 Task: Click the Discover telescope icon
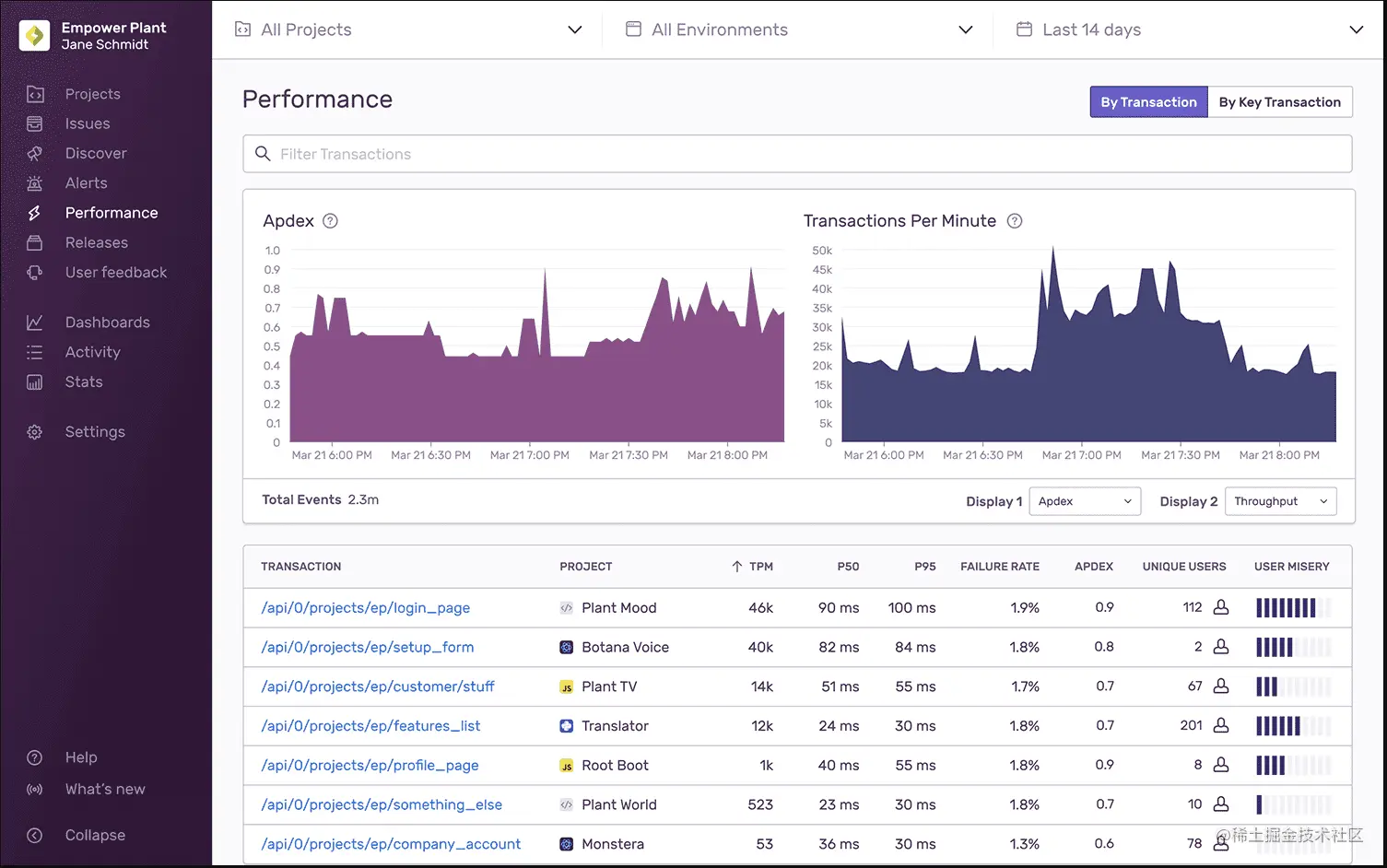point(35,153)
